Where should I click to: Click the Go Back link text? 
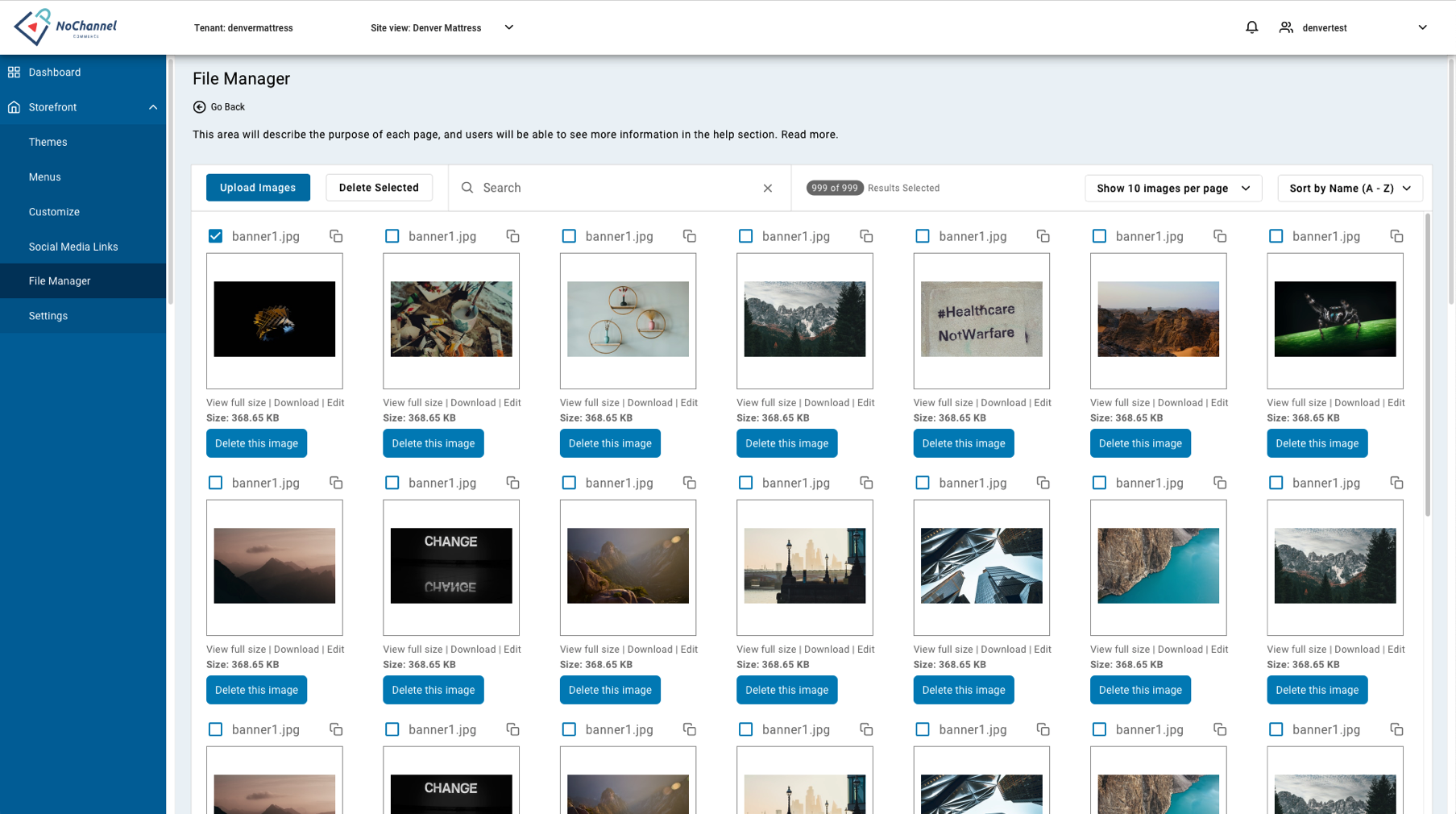tap(227, 107)
